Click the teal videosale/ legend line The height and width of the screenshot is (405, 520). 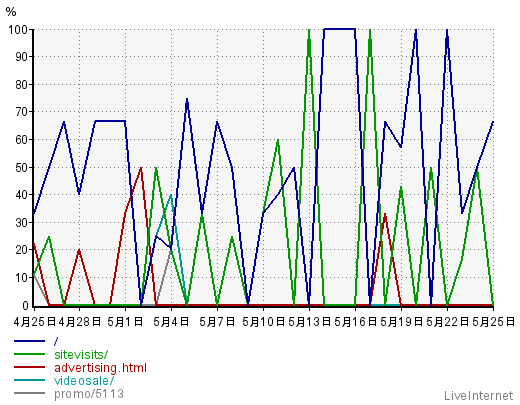click(29, 380)
